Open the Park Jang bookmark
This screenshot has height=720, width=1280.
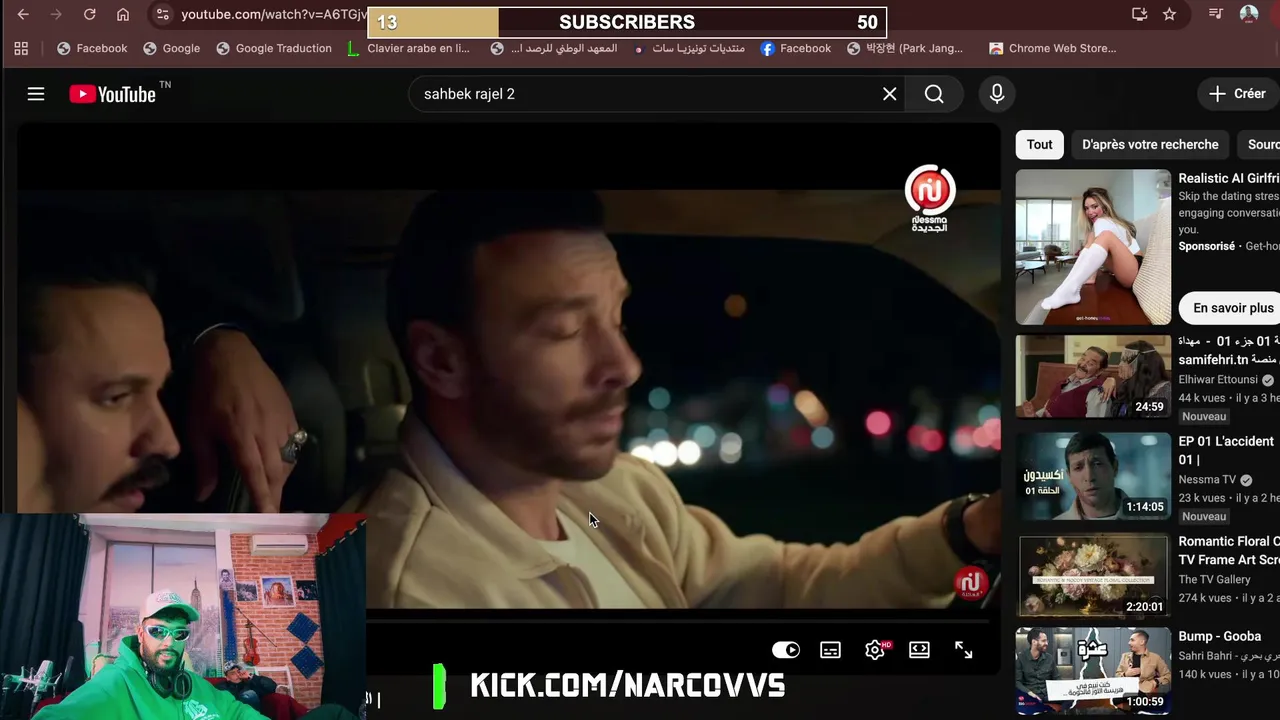coord(905,48)
